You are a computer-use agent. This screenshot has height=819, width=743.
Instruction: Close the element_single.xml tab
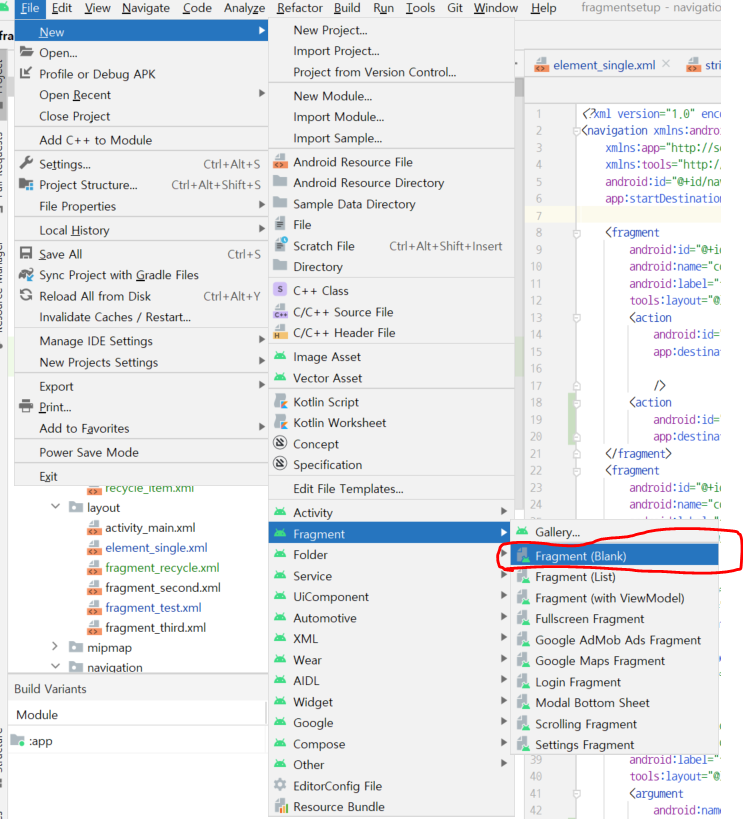pos(666,64)
